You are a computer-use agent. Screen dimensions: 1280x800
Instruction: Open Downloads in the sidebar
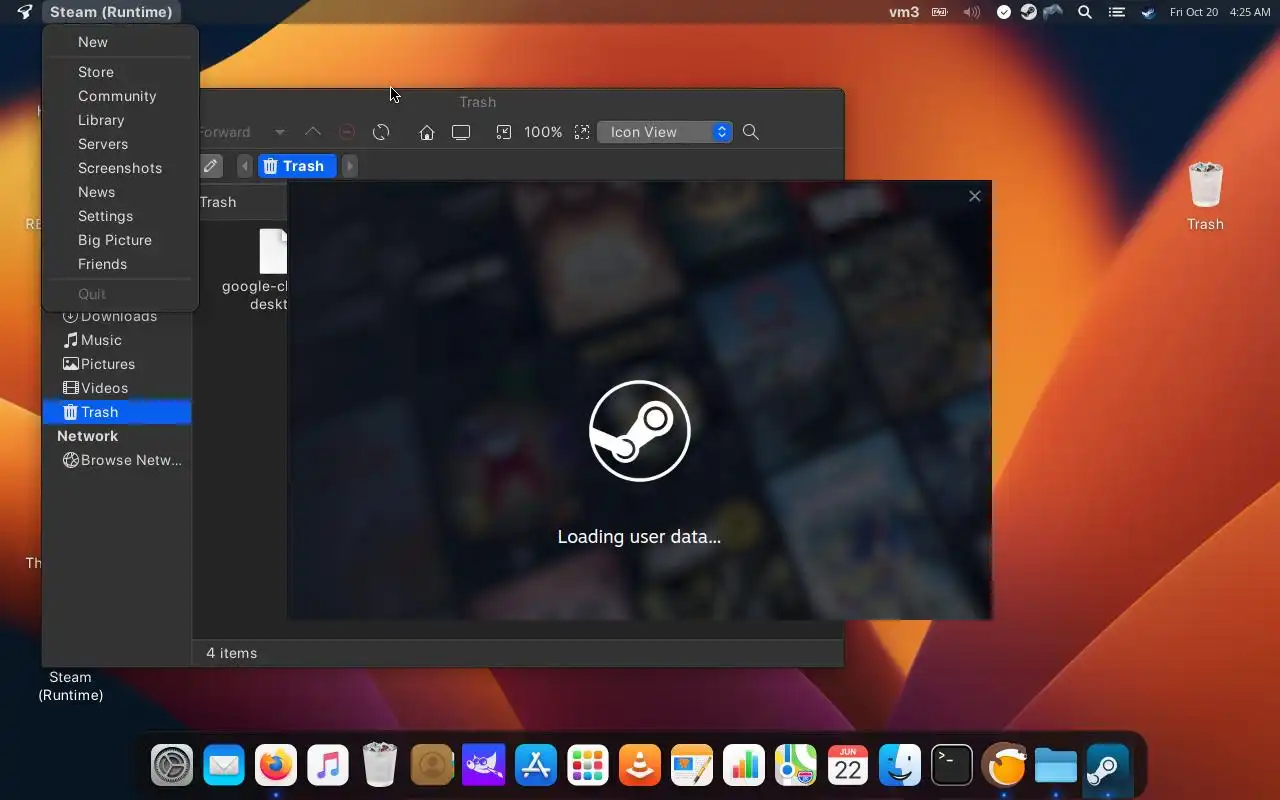117,316
